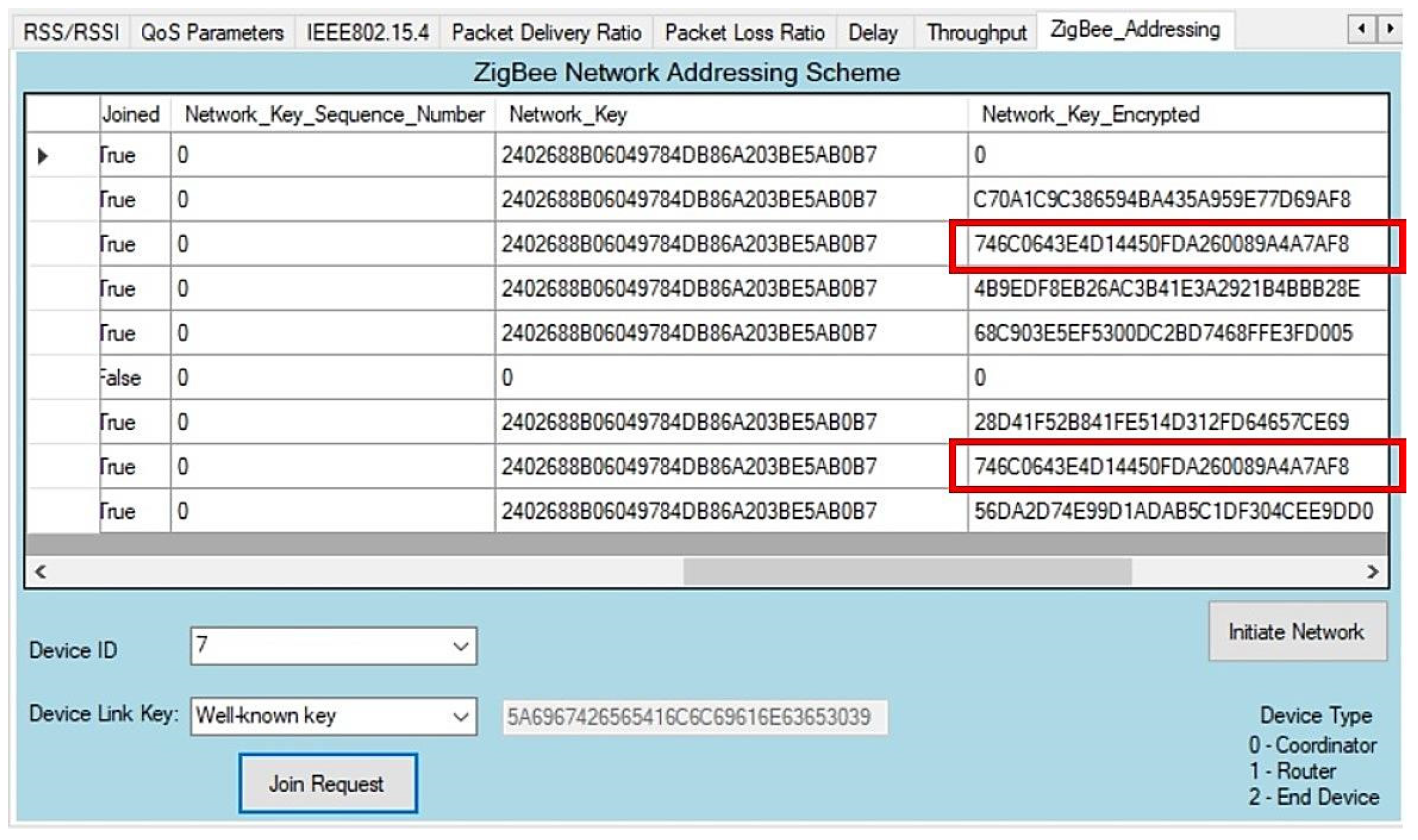Select the Throughput tab
The height and width of the screenshot is (840, 1418).
976,32
